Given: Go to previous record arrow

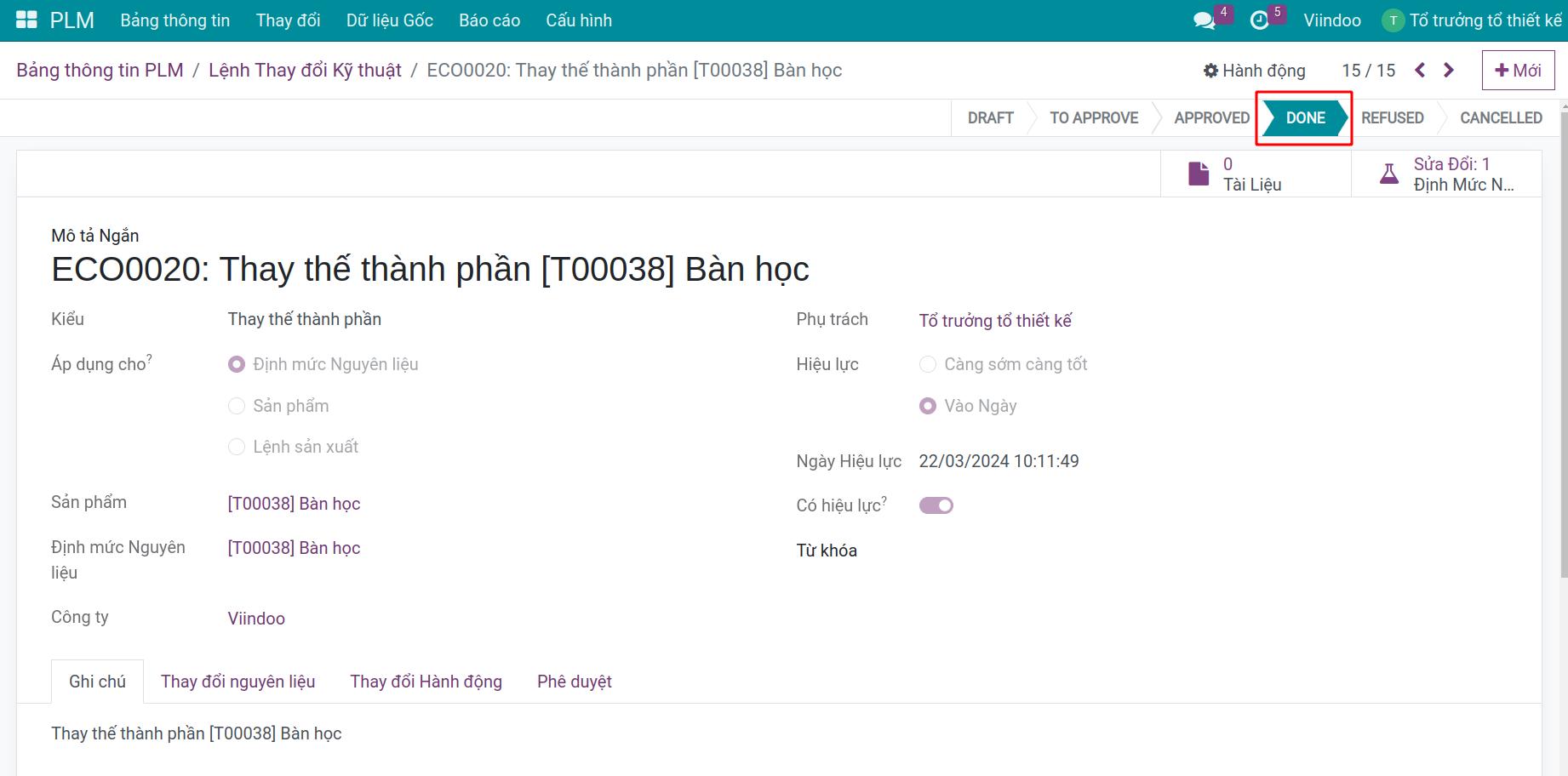Looking at the screenshot, I should click(1420, 71).
